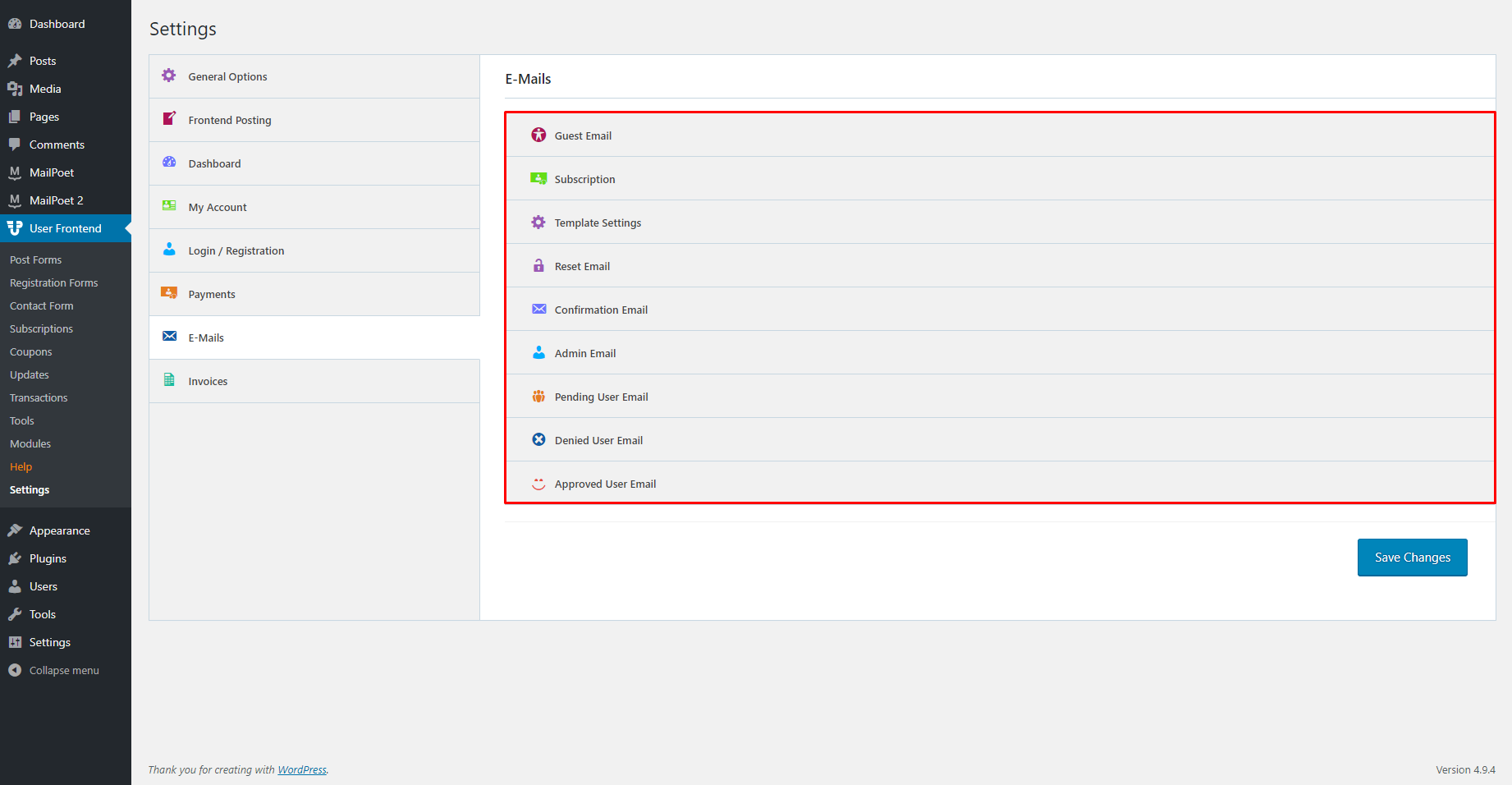
Task: Open Post Forms submenu item
Action: (x=35, y=259)
